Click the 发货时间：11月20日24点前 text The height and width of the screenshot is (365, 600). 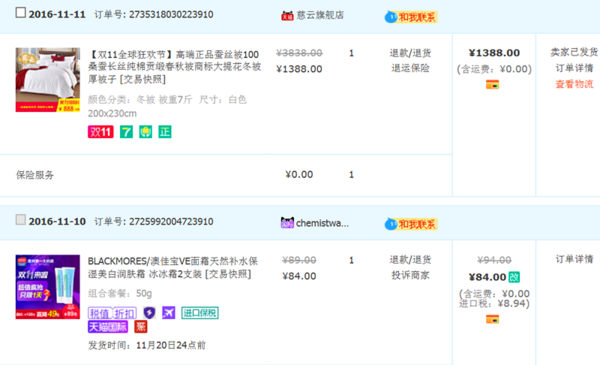pos(147,345)
